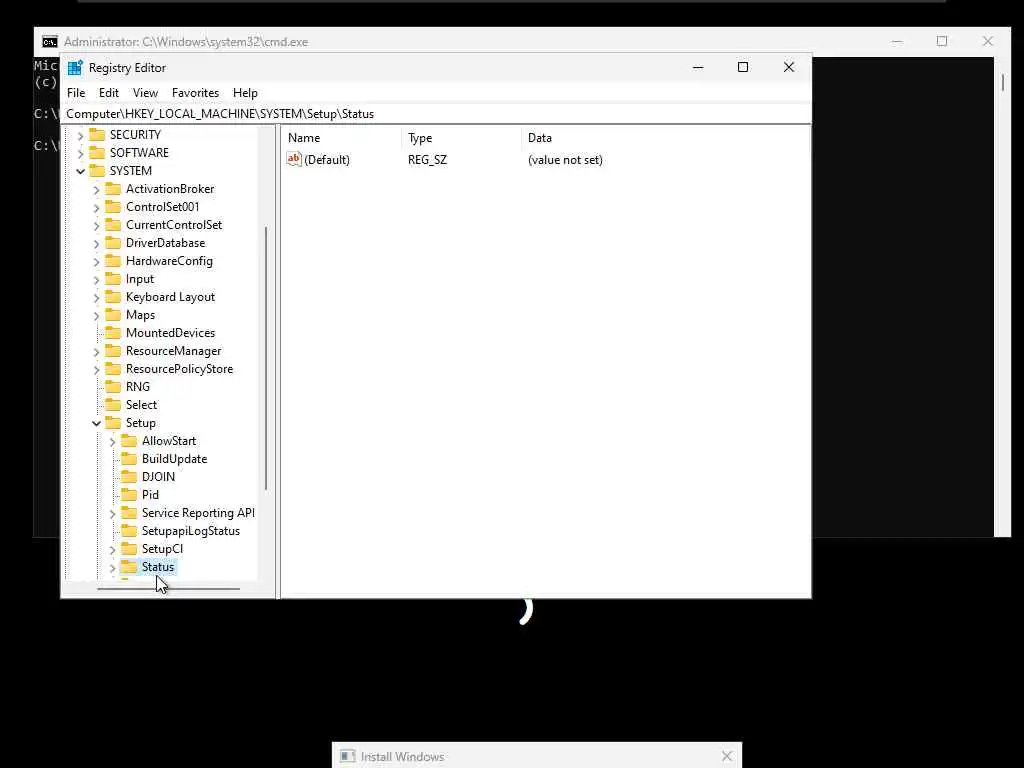The width and height of the screenshot is (1024, 768).
Task: Select the AllowStart folder icon
Action: click(129, 441)
